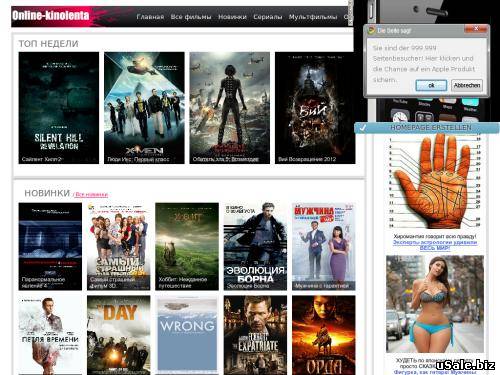This screenshot has width=500, height=375.
Task: Open the X-Men First Class poster
Action: coord(144,108)
